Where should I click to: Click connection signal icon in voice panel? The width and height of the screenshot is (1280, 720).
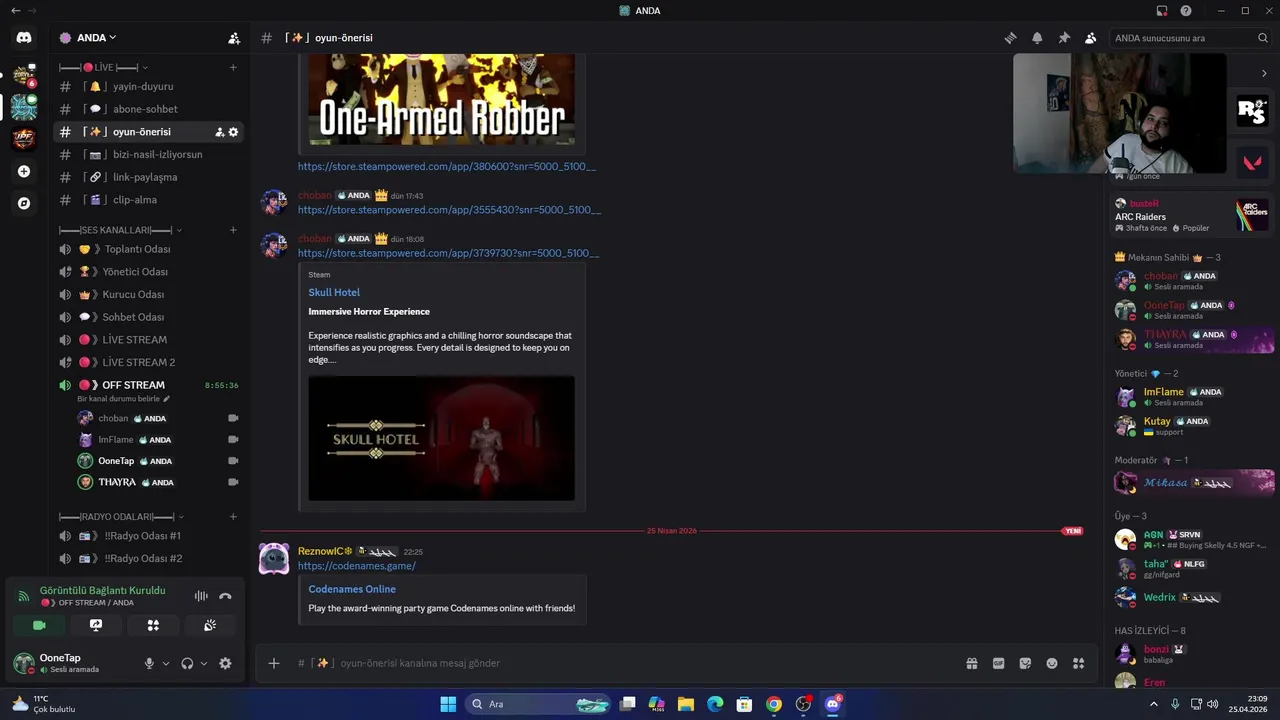click(23, 596)
